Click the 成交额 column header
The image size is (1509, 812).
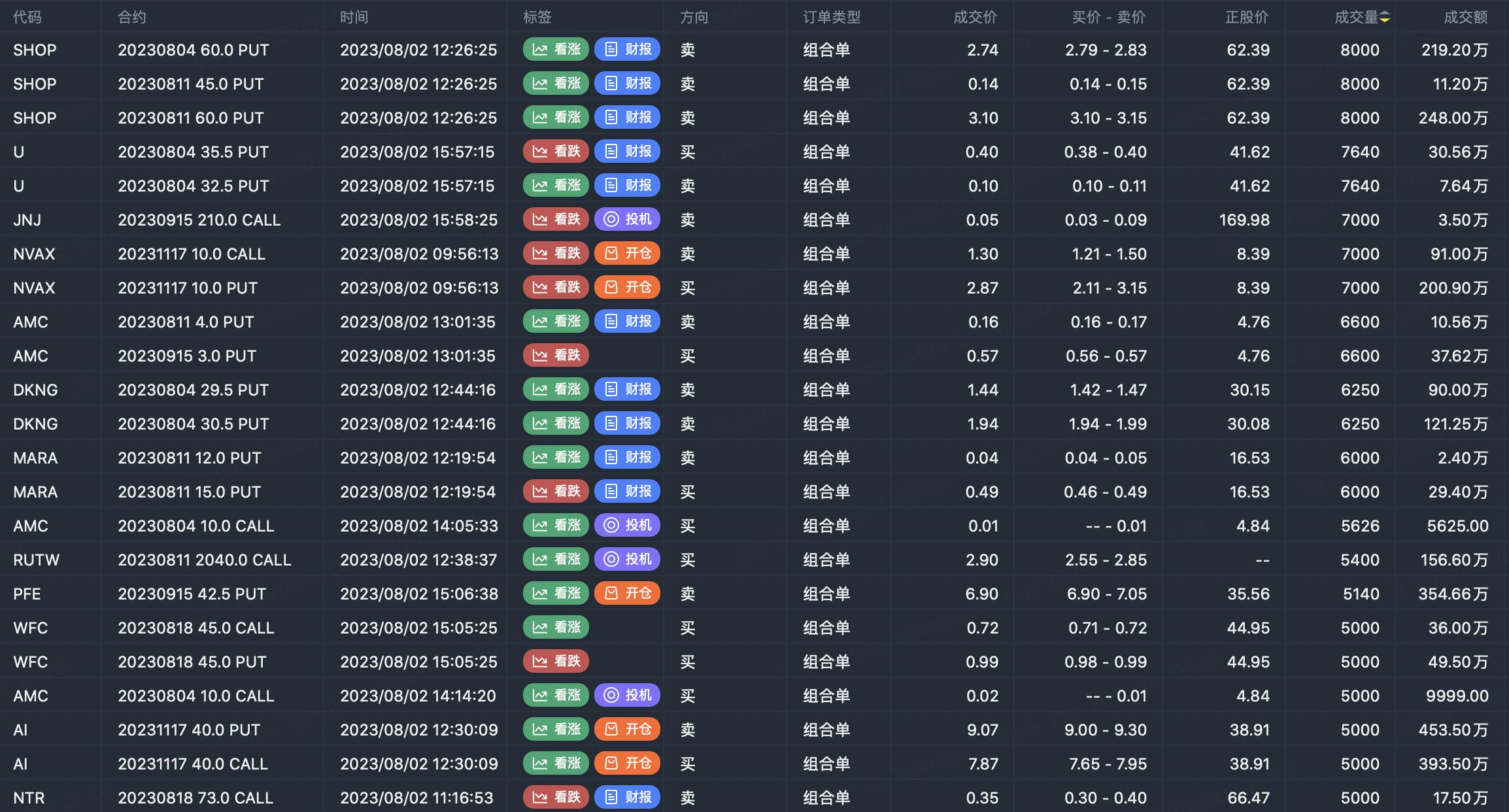(1466, 18)
